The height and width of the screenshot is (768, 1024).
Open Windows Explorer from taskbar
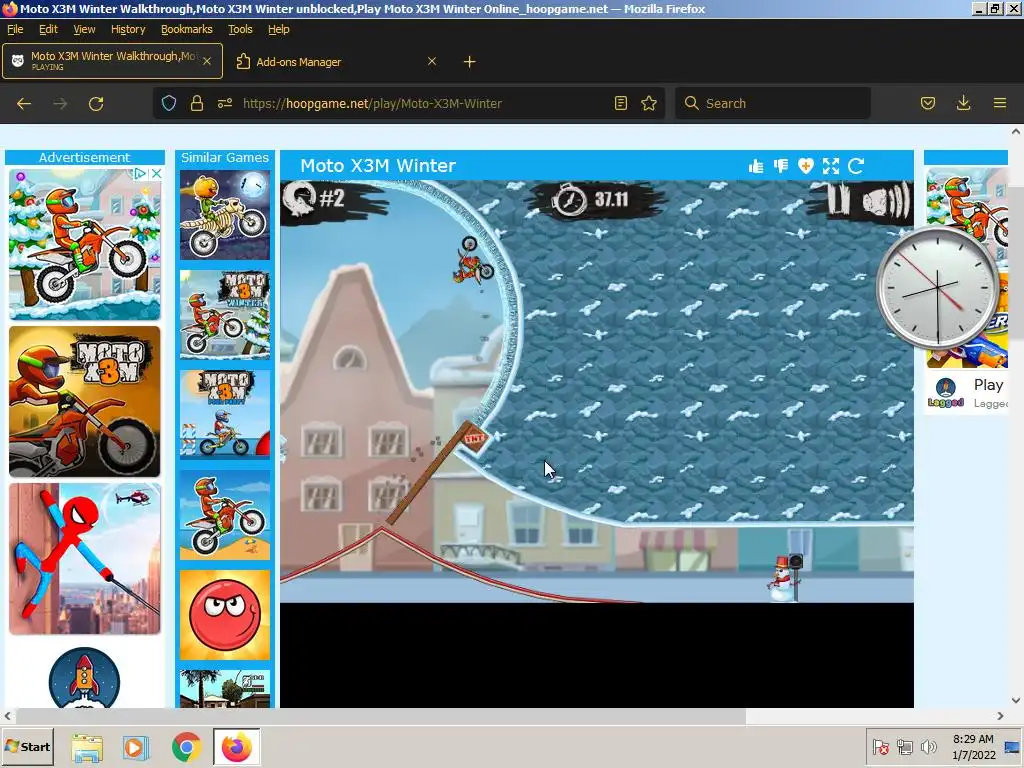coord(86,747)
